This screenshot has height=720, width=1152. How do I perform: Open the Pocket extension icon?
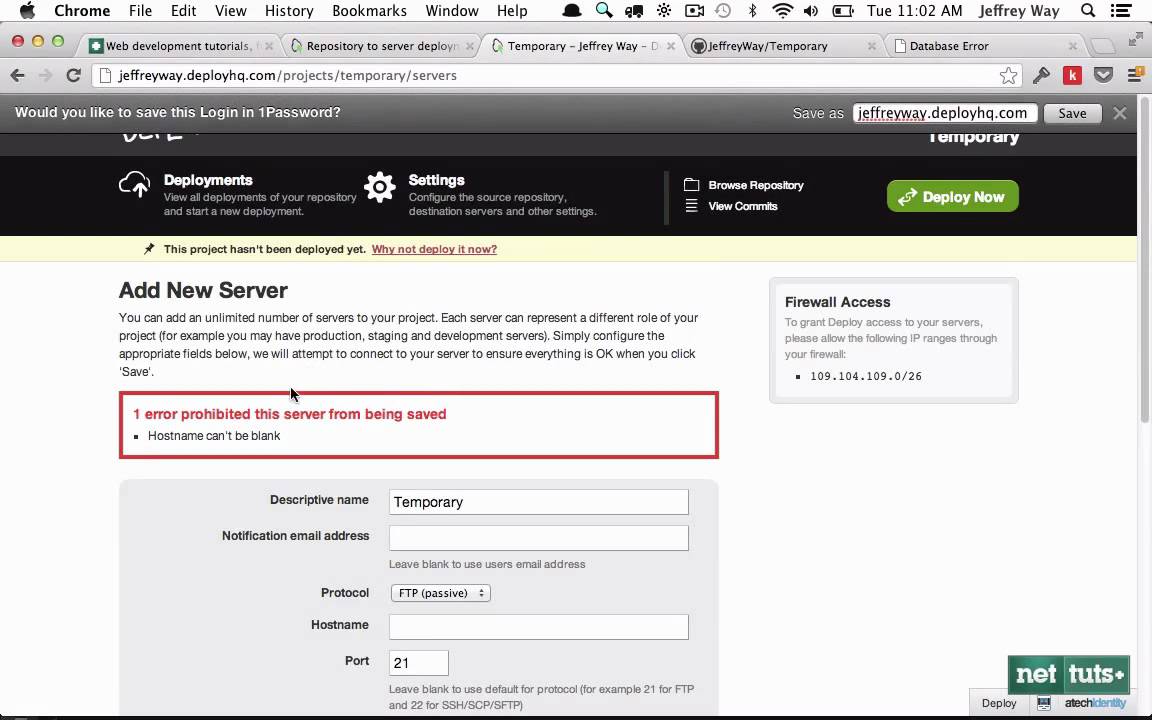pyautogui.click(x=1104, y=75)
